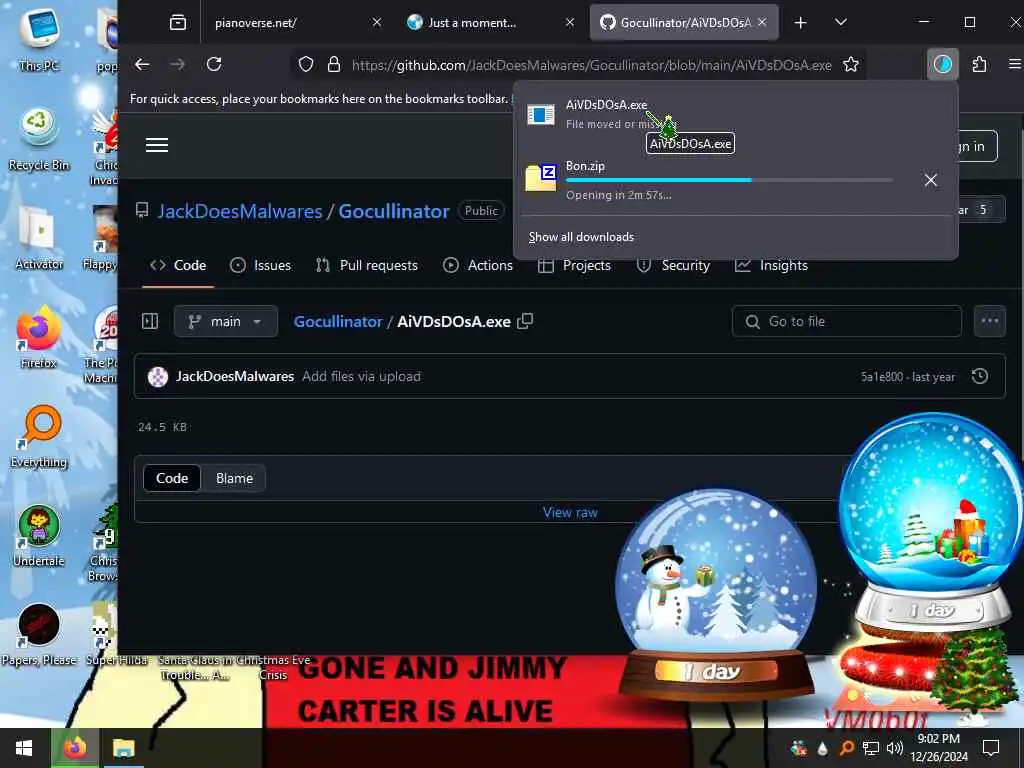Open the main branch dropdown
The image size is (1024, 768).
[225, 321]
